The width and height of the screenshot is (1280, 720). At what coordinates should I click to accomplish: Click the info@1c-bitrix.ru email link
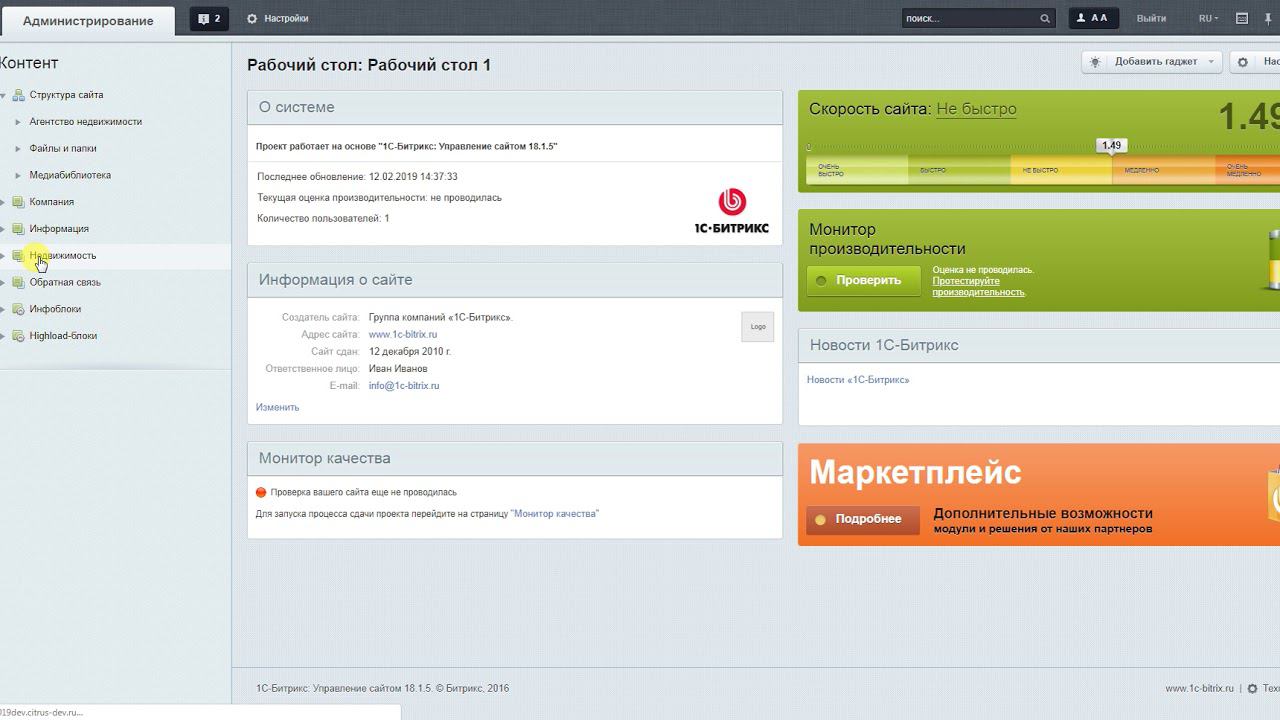tap(404, 386)
